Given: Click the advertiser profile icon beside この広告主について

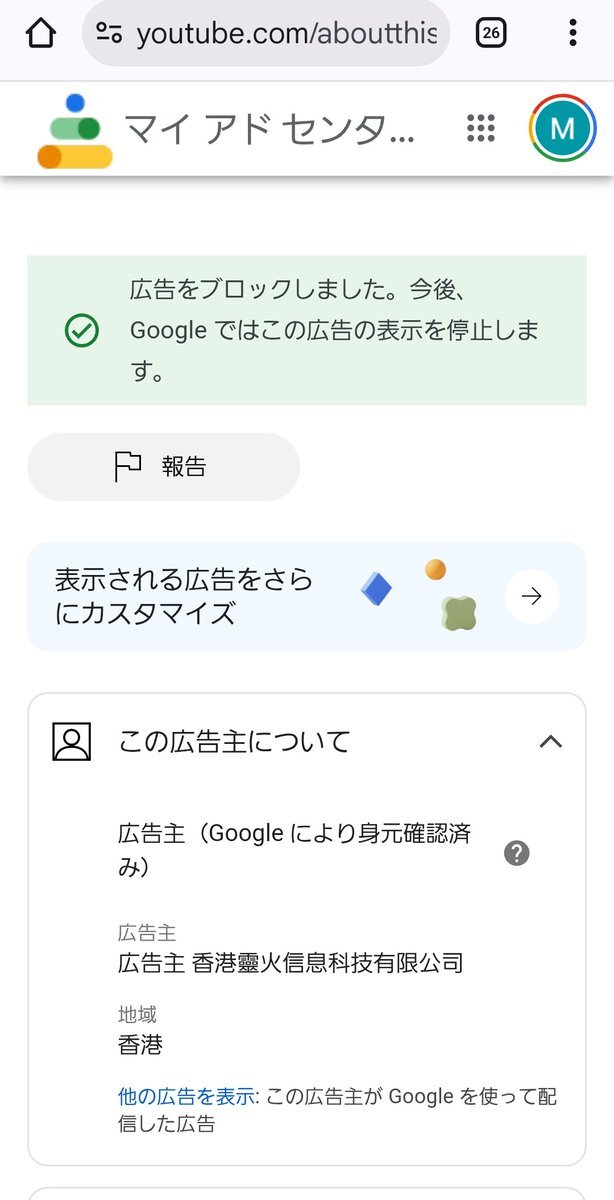Looking at the screenshot, I should [72, 742].
